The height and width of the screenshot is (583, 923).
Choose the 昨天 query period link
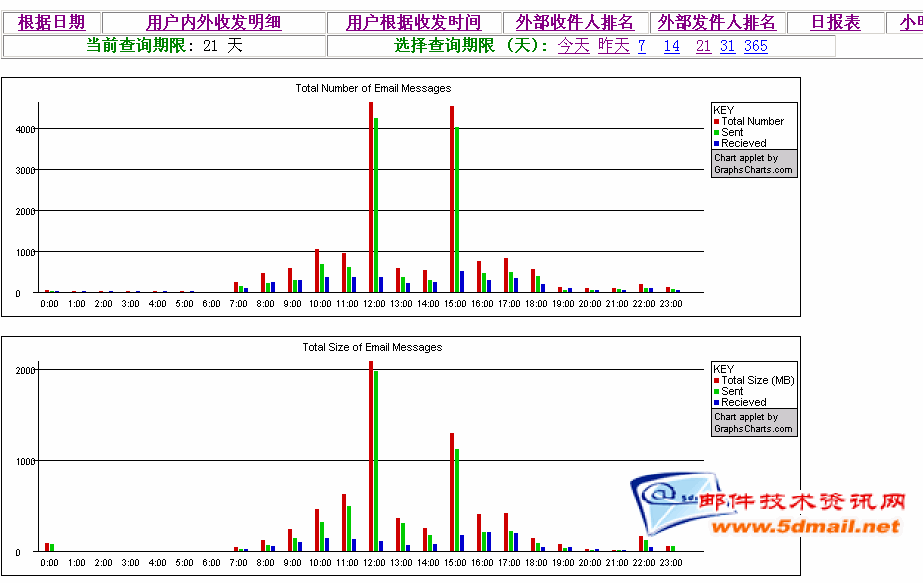(614, 46)
